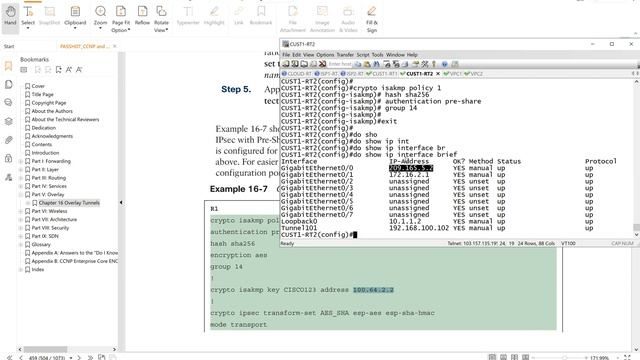Open Script menu in terminal window
640x360 pixels.
click(x=362, y=55)
